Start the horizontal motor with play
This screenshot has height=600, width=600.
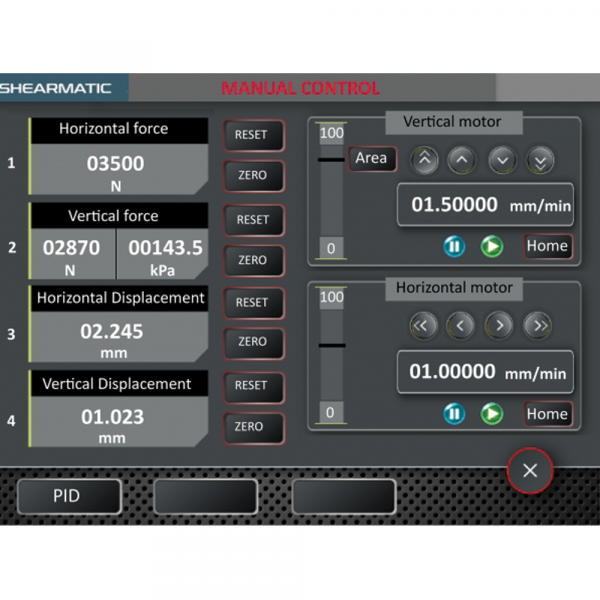[x=492, y=413]
